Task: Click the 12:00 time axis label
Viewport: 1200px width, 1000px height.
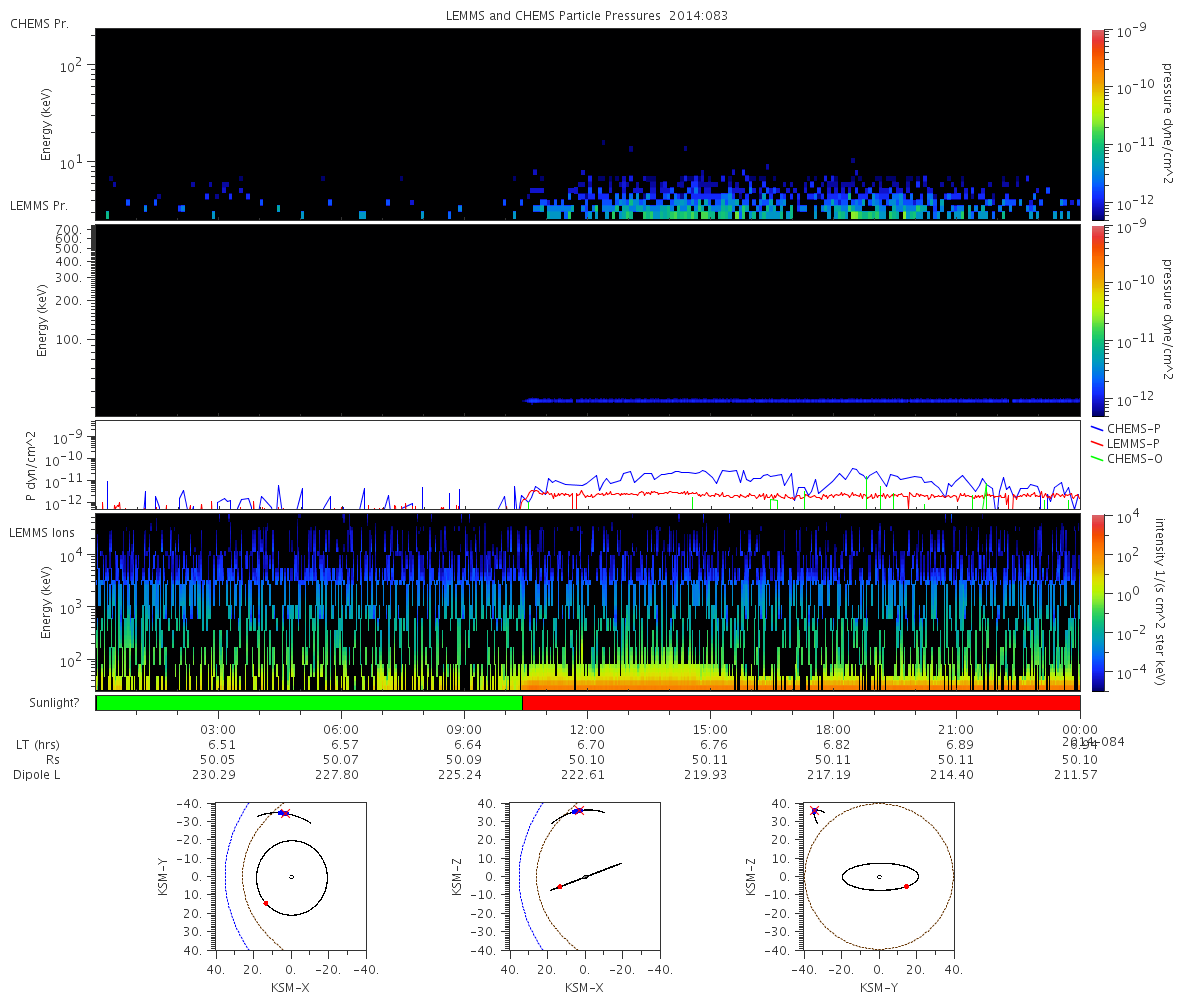Action: pyautogui.click(x=587, y=729)
